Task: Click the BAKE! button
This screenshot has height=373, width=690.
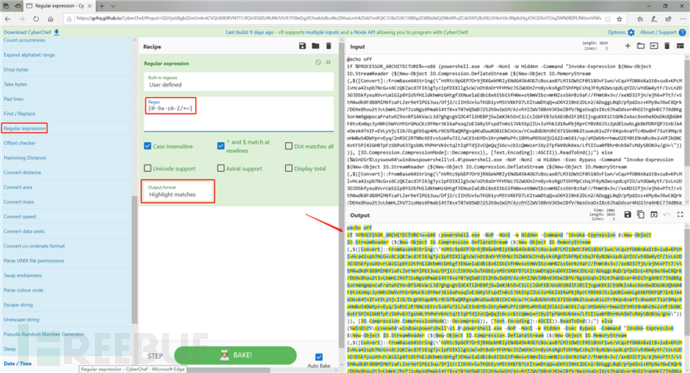Action: (235, 355)
